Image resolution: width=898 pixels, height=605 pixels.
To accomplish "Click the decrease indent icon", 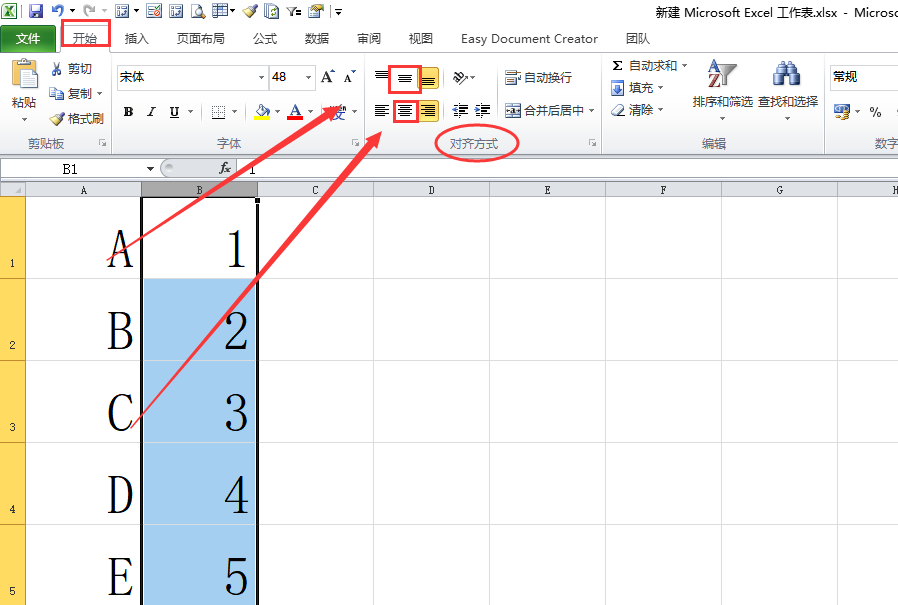I will (x=460, y=111).
